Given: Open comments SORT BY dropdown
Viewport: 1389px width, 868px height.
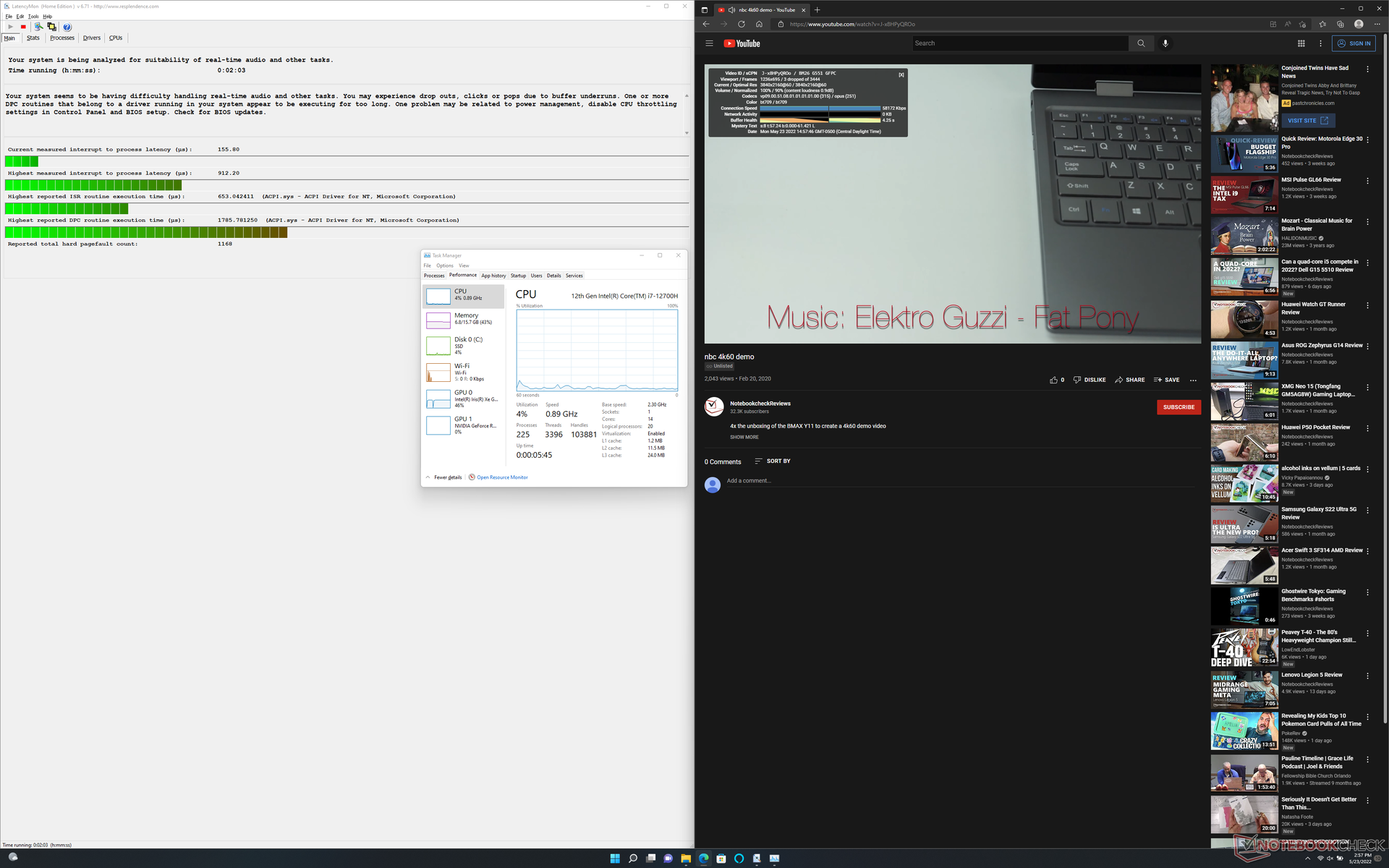Looking at the screenshot, I should point(772,461).
